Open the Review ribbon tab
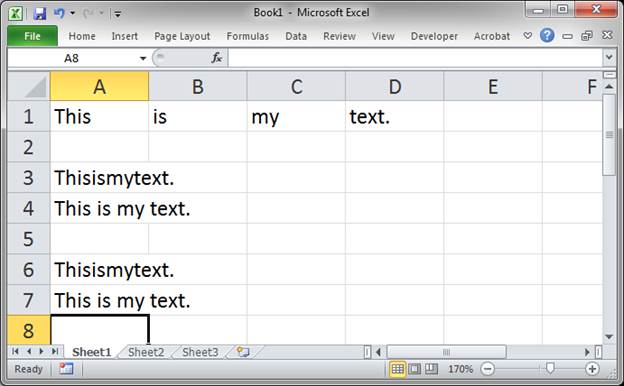 (x=339, y=36)
